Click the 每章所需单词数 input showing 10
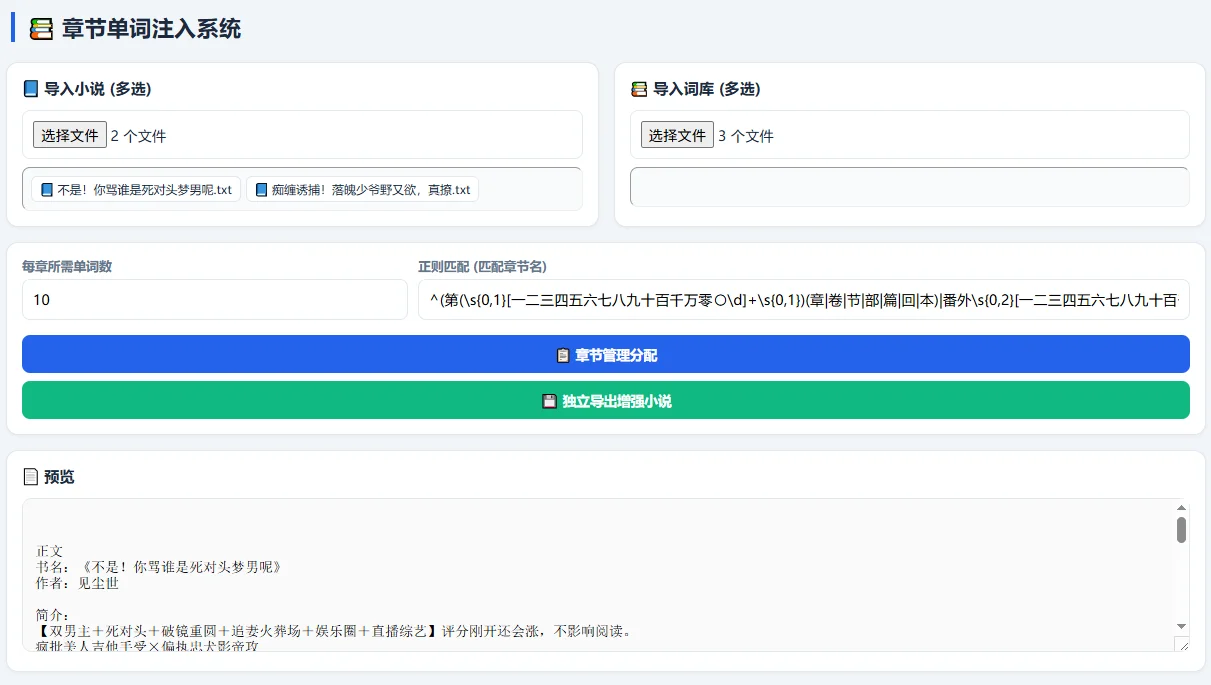The image size is (1211, 685). pos(214,300)
